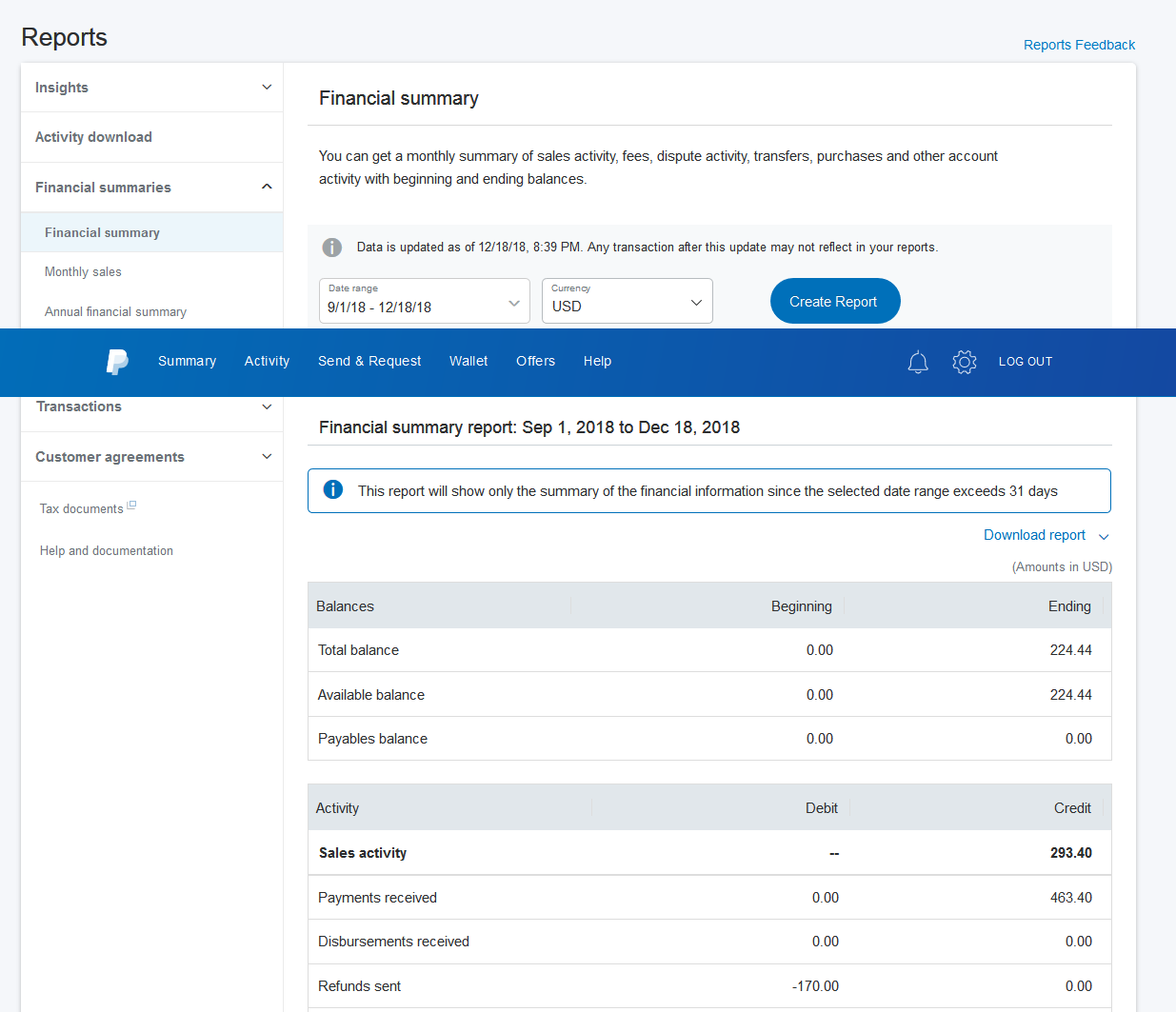Click the PayPal logo icon
1176x1012 pixels.
117,362
